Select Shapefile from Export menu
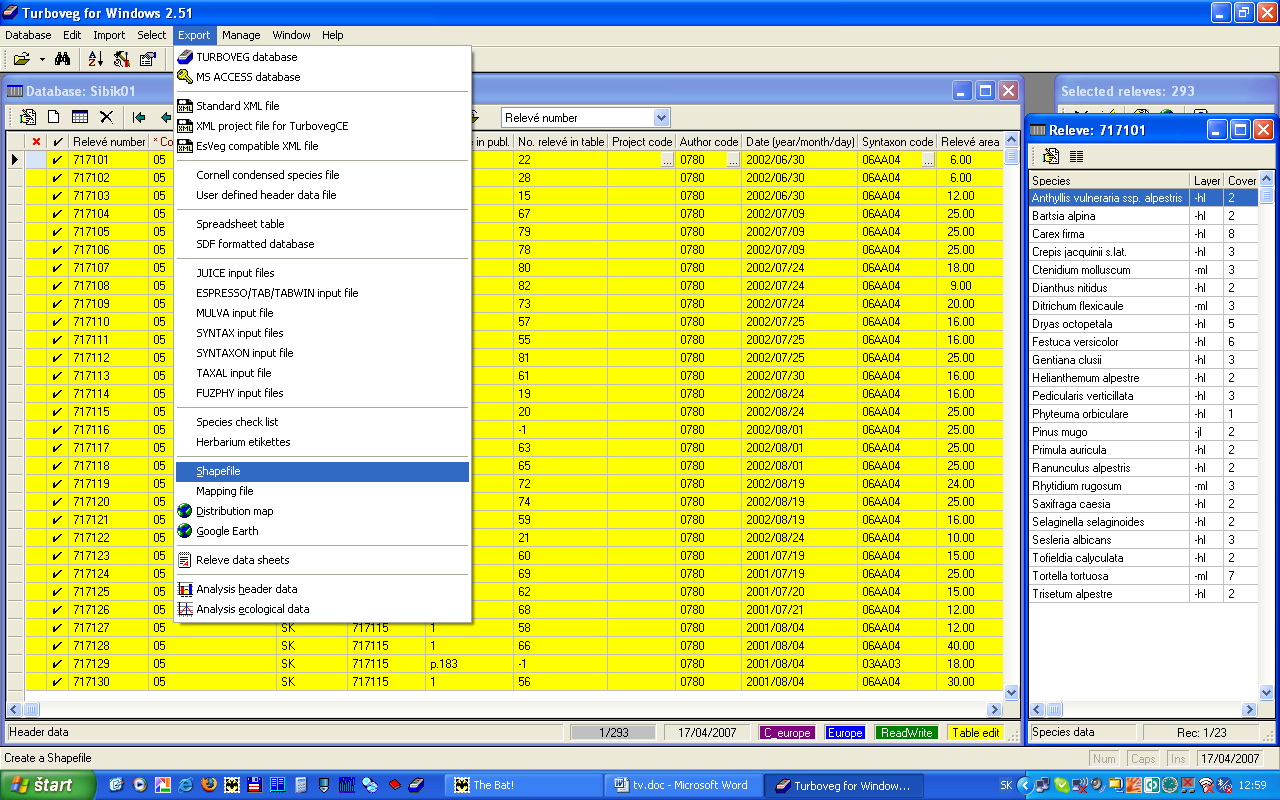The image size is (1280, 800). coord(322,471)
